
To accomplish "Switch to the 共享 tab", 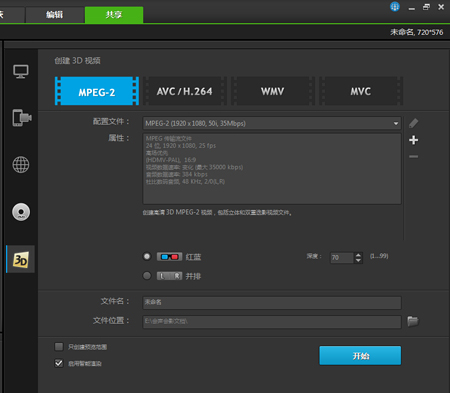I will [x=114, y=15].
